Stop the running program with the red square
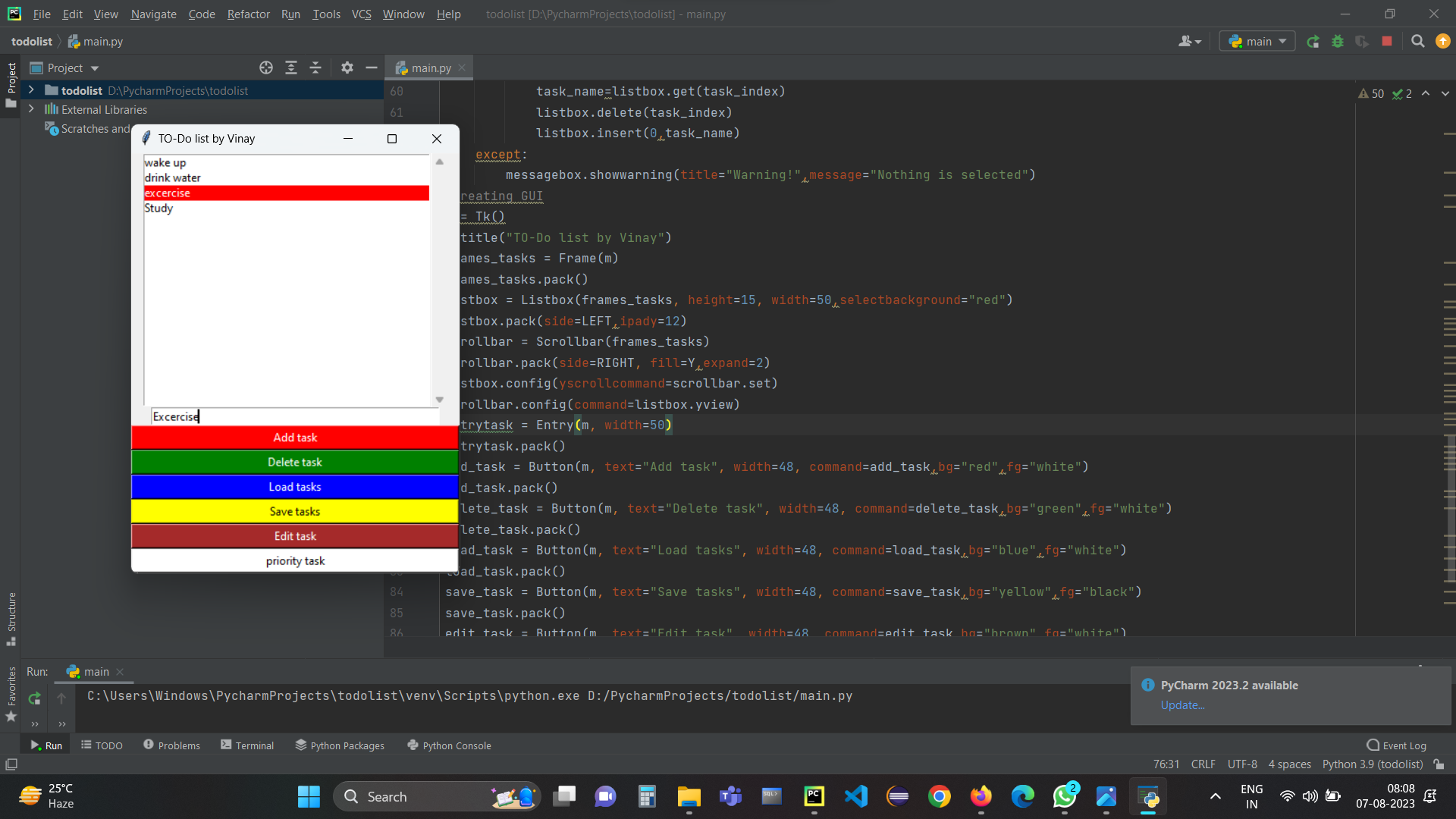 click(x=1387, y=42)
